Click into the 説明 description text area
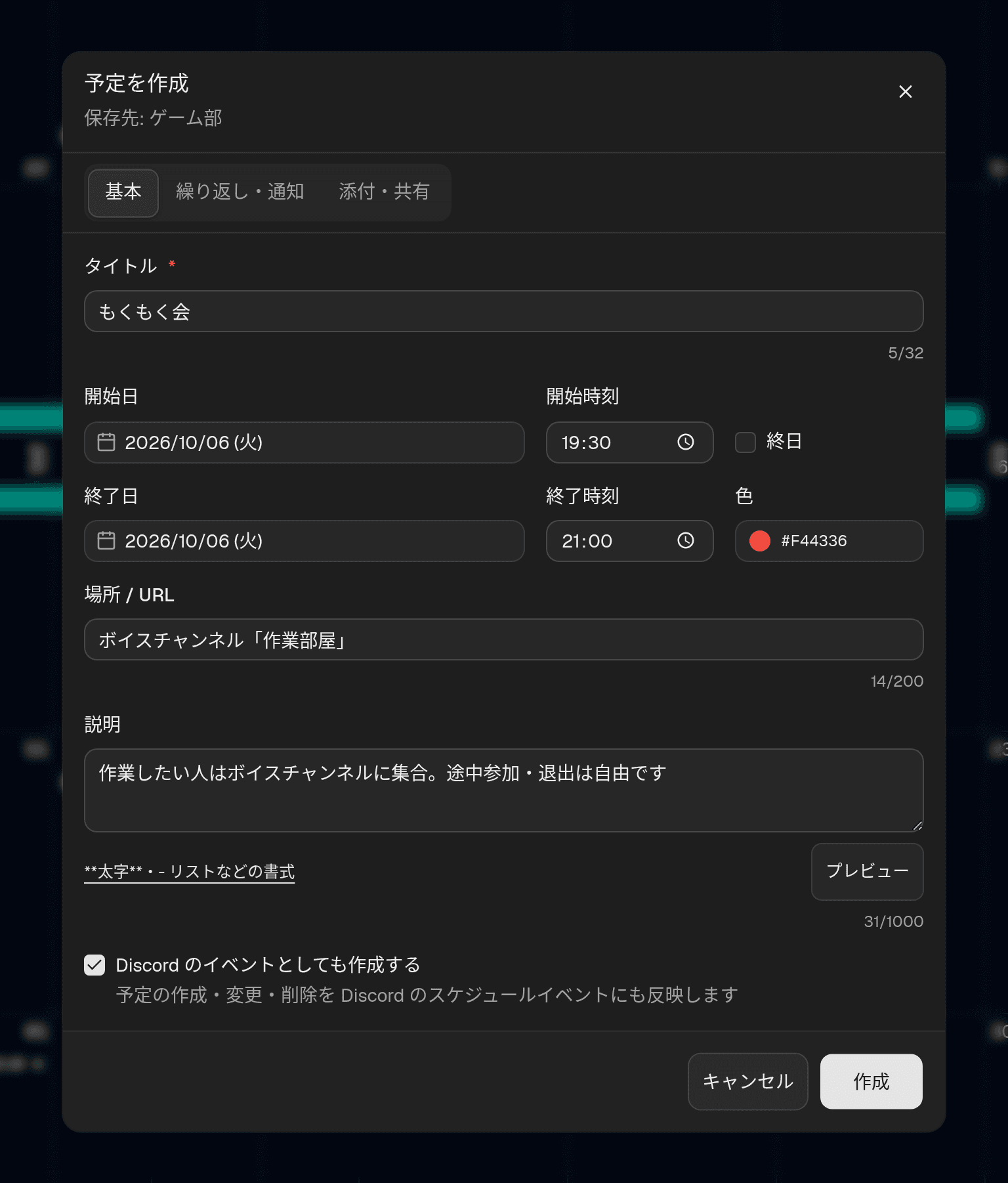The height and width of the screenshot is (1183, 1008). tap(504, 790)
